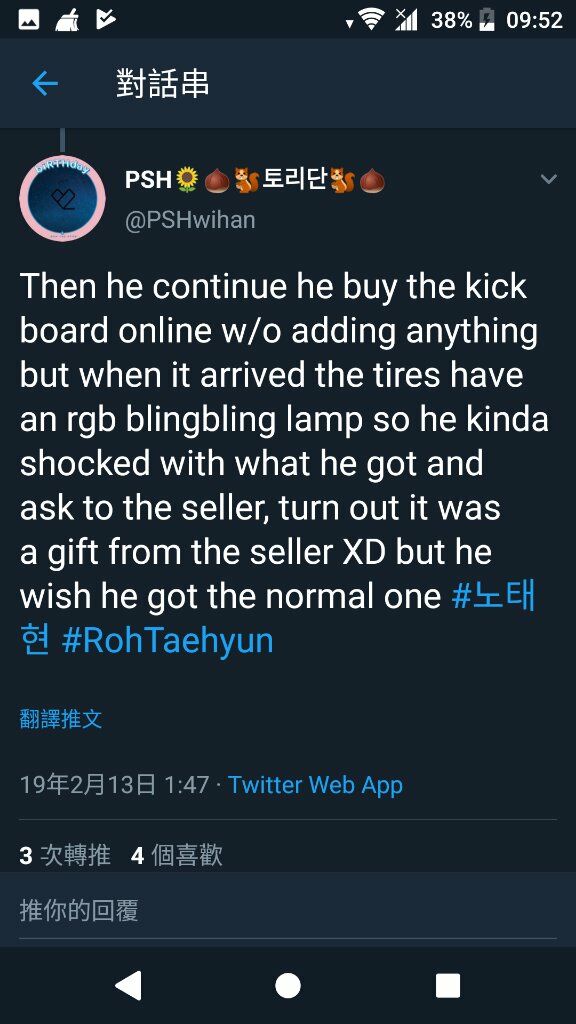Open the @PSHwihan handle
This screenshot has width=576, height=1024.
[190, 219]
